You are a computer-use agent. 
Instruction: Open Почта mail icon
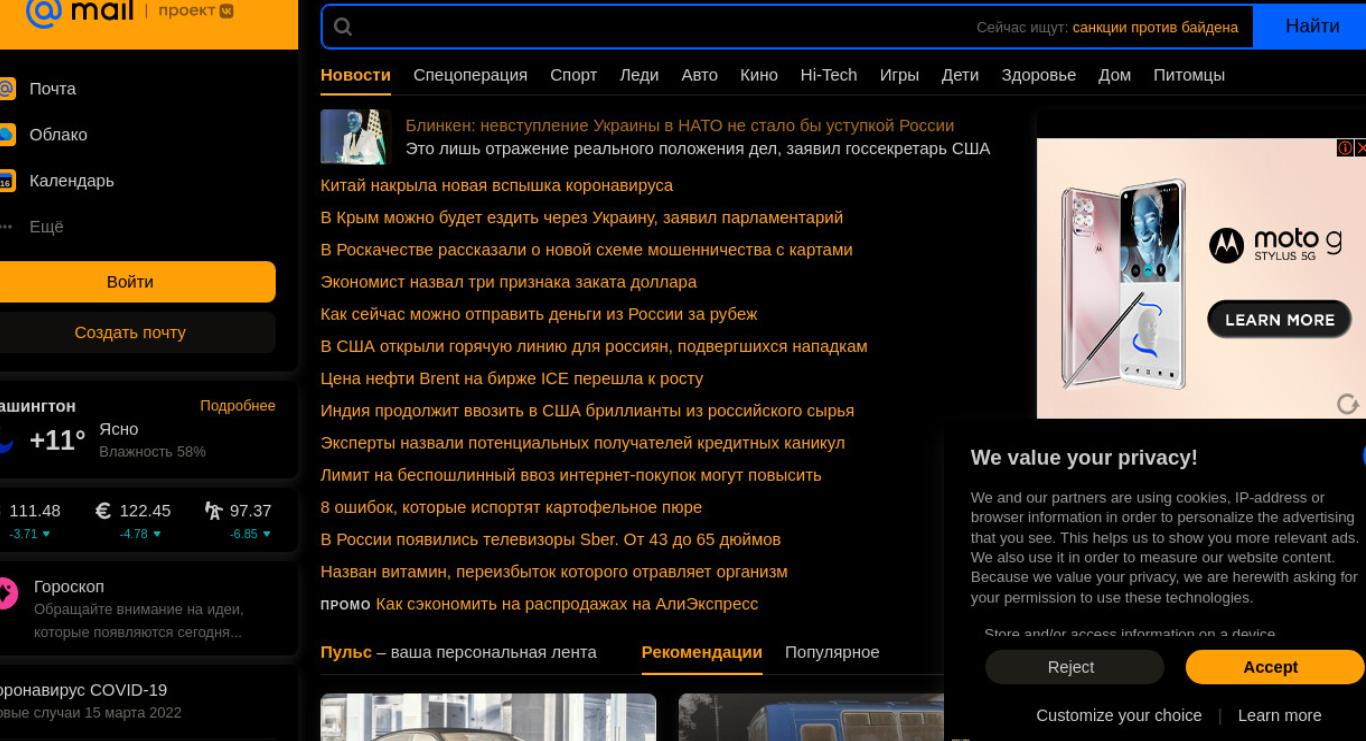[6, 88]
